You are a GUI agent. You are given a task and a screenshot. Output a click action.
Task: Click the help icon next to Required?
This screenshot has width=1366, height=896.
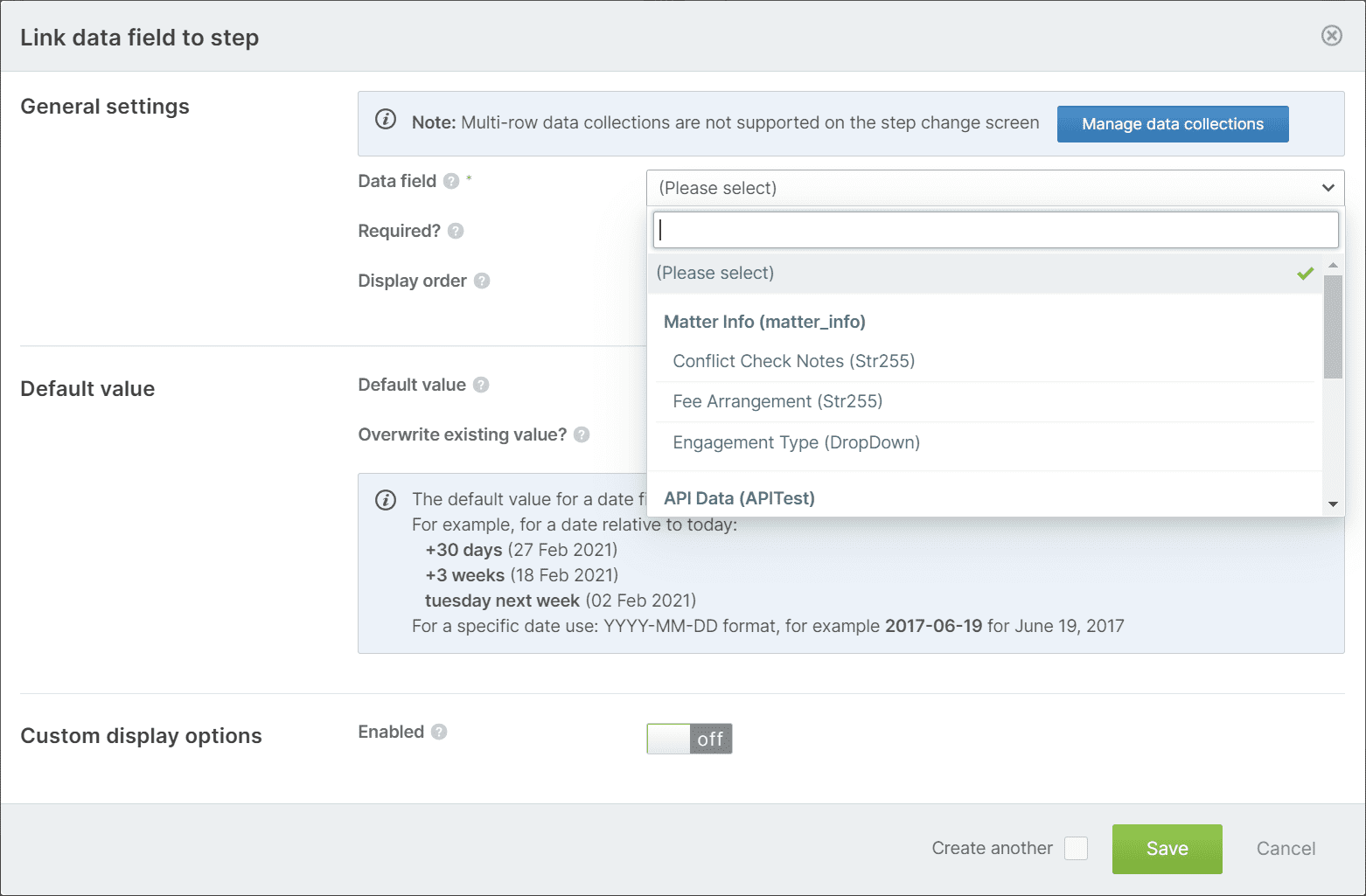coord(455,231)
